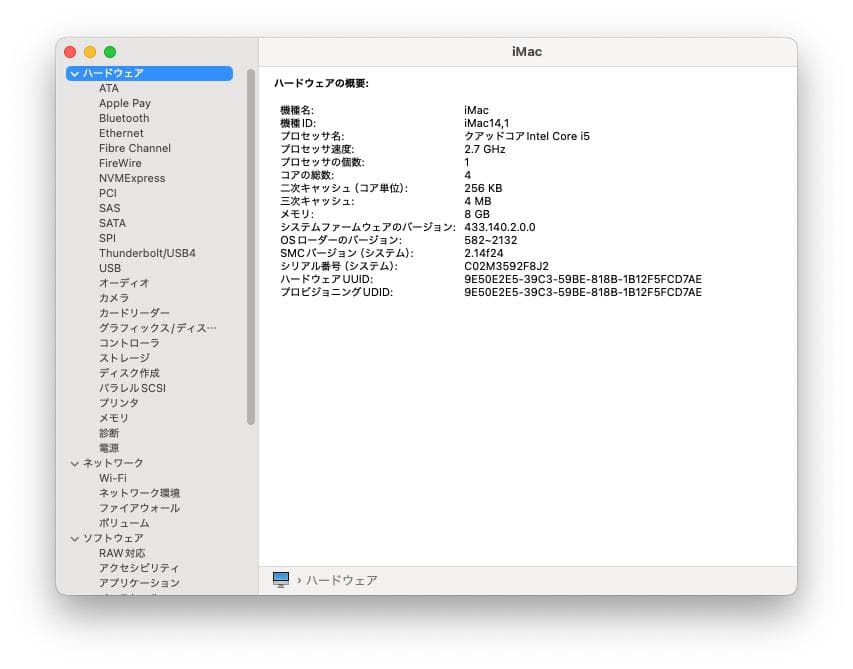
Task: Click the 2.7 GHz processor speed value
Action: tap(485, 150)
